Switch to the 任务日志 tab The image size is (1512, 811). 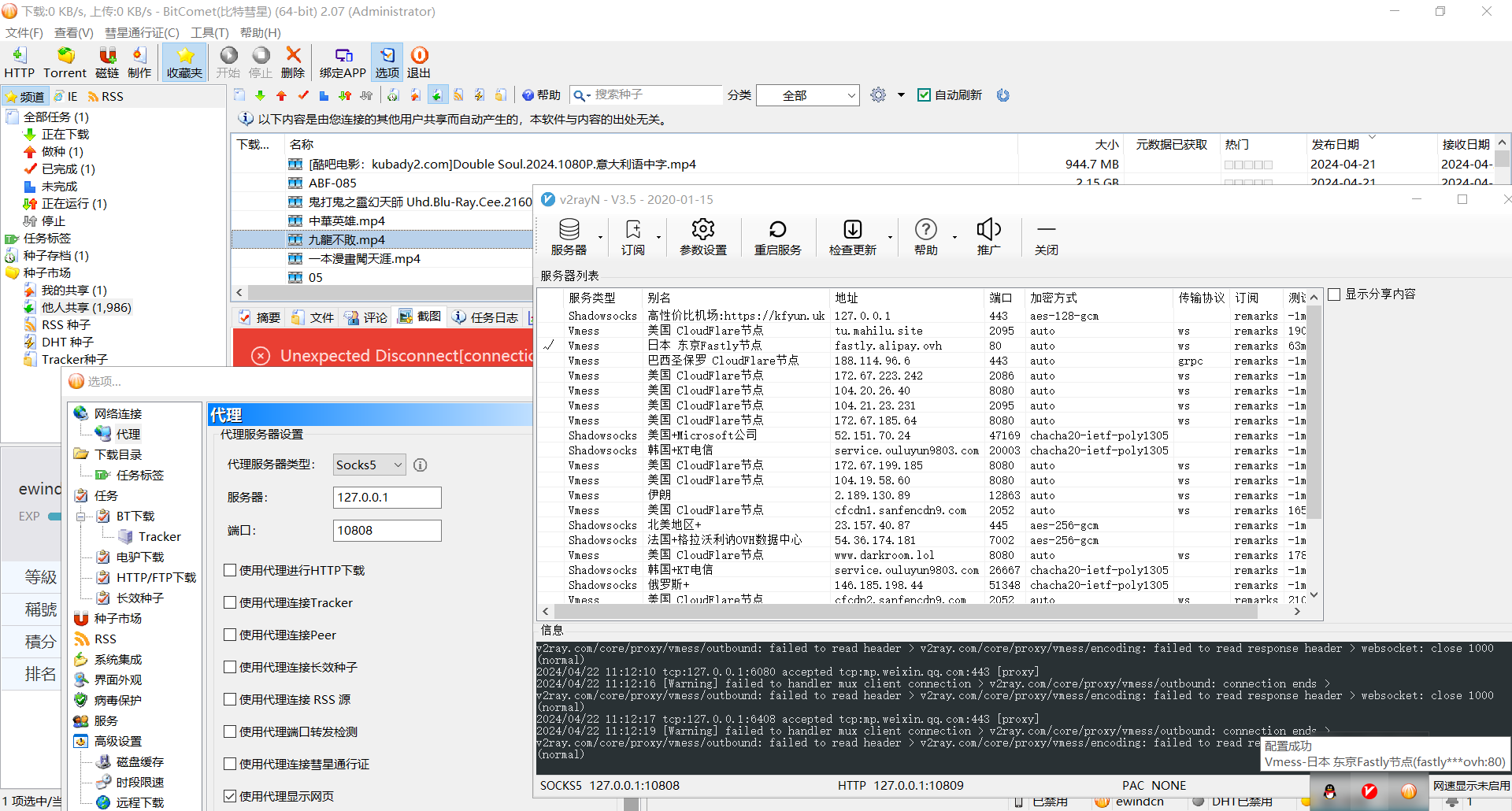pyautogui.click(x=485, y=317)
